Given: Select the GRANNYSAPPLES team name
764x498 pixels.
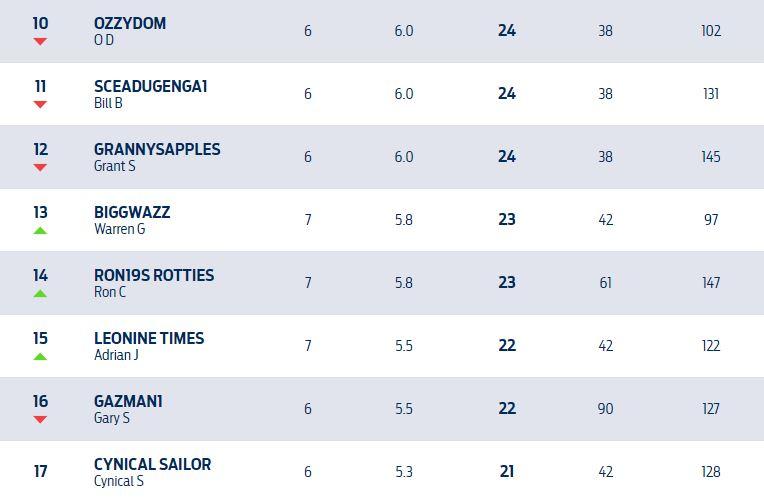Looking at the screenshot, I should [x=157, y=149].
